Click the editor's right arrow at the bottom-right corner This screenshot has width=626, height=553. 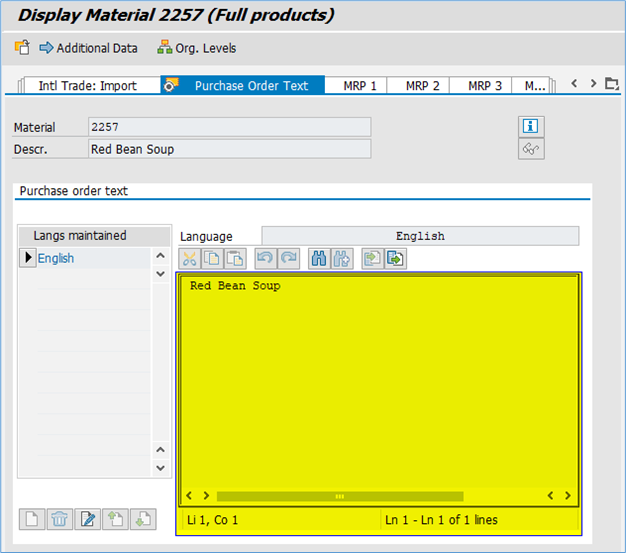568,496
